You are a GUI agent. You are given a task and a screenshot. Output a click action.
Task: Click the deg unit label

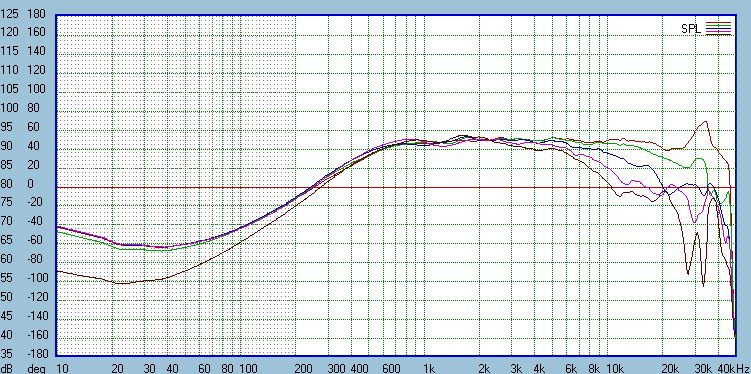click(x=36, y=369)
